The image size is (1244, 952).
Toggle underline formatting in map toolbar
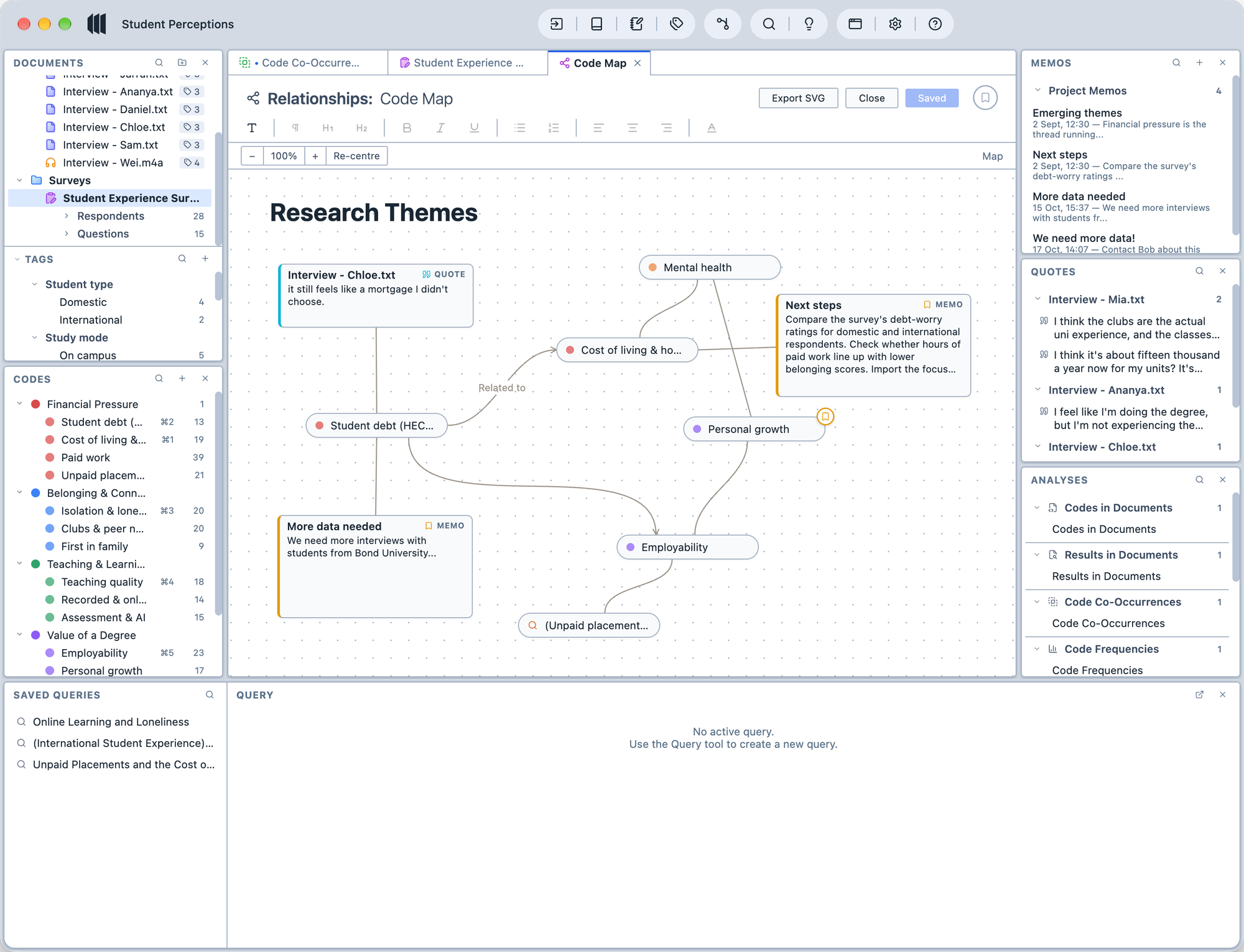pyautogui.click(x=475, y=127)
